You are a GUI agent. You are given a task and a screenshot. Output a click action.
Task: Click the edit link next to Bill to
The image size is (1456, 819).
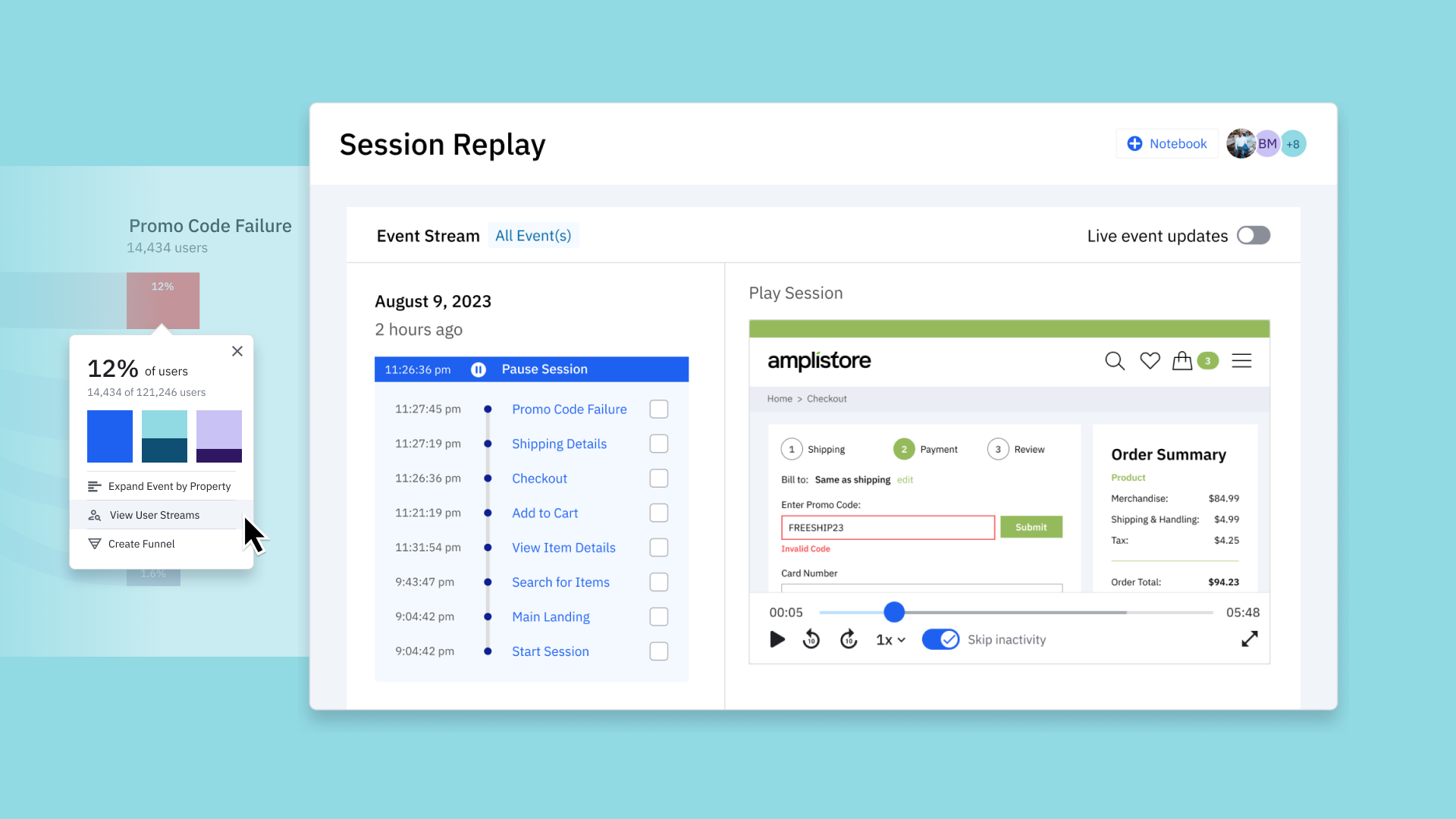(x=905, y=479)
